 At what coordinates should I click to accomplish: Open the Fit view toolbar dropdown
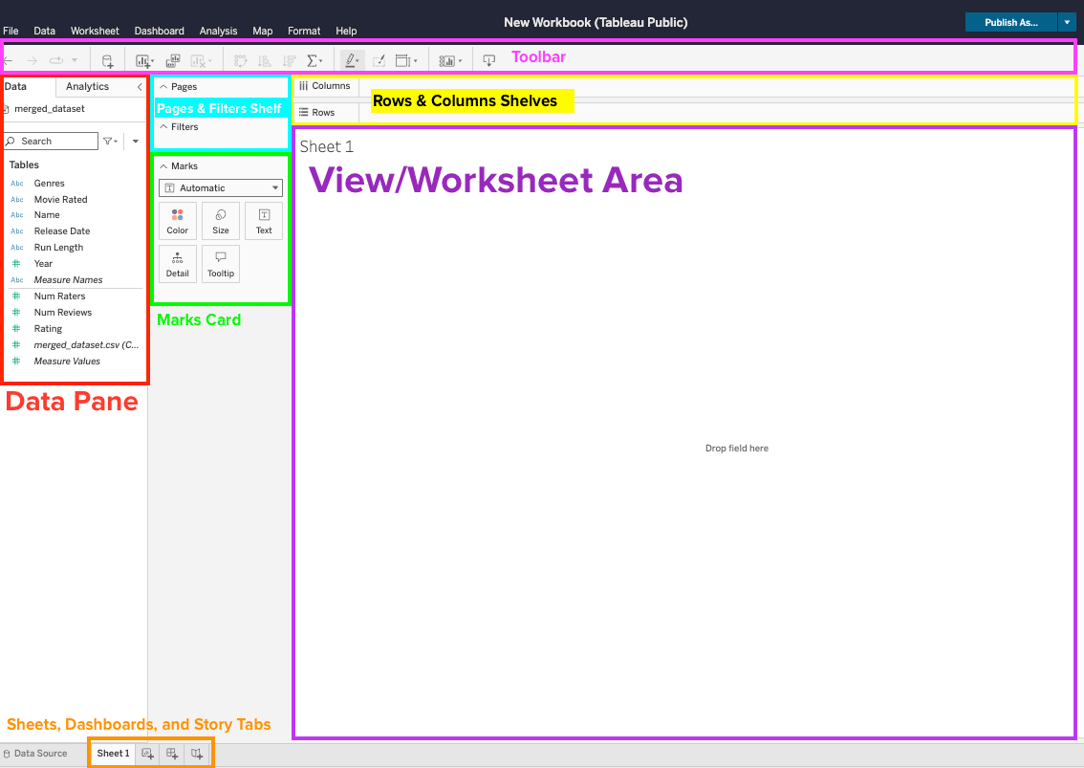[406, 61]
